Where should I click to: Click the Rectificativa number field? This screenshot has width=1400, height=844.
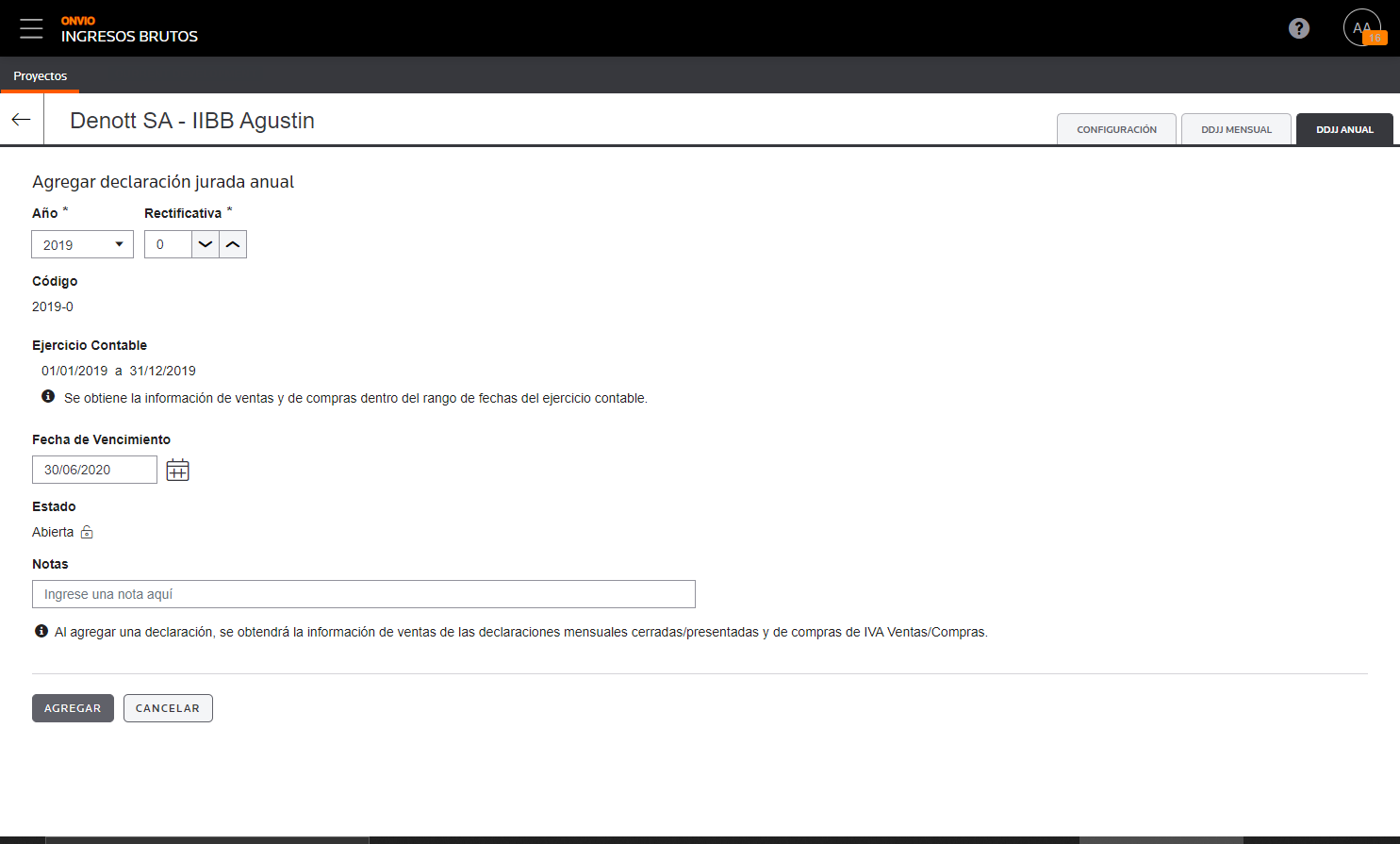(168, 244)
